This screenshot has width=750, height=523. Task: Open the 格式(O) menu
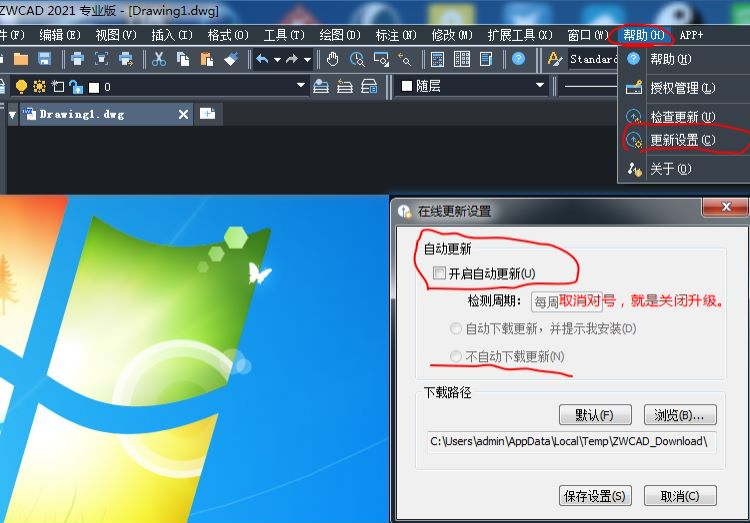tap(228, 35)
